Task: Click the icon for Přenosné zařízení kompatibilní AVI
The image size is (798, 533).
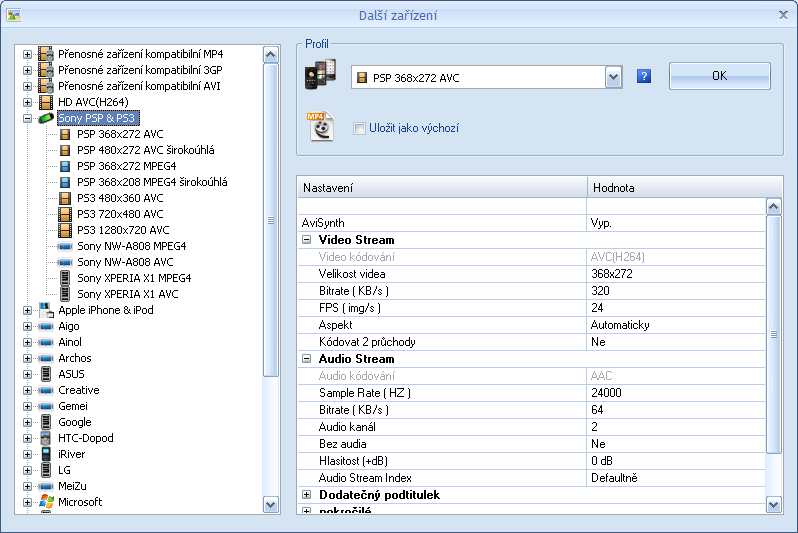Action: pos(46,86)
